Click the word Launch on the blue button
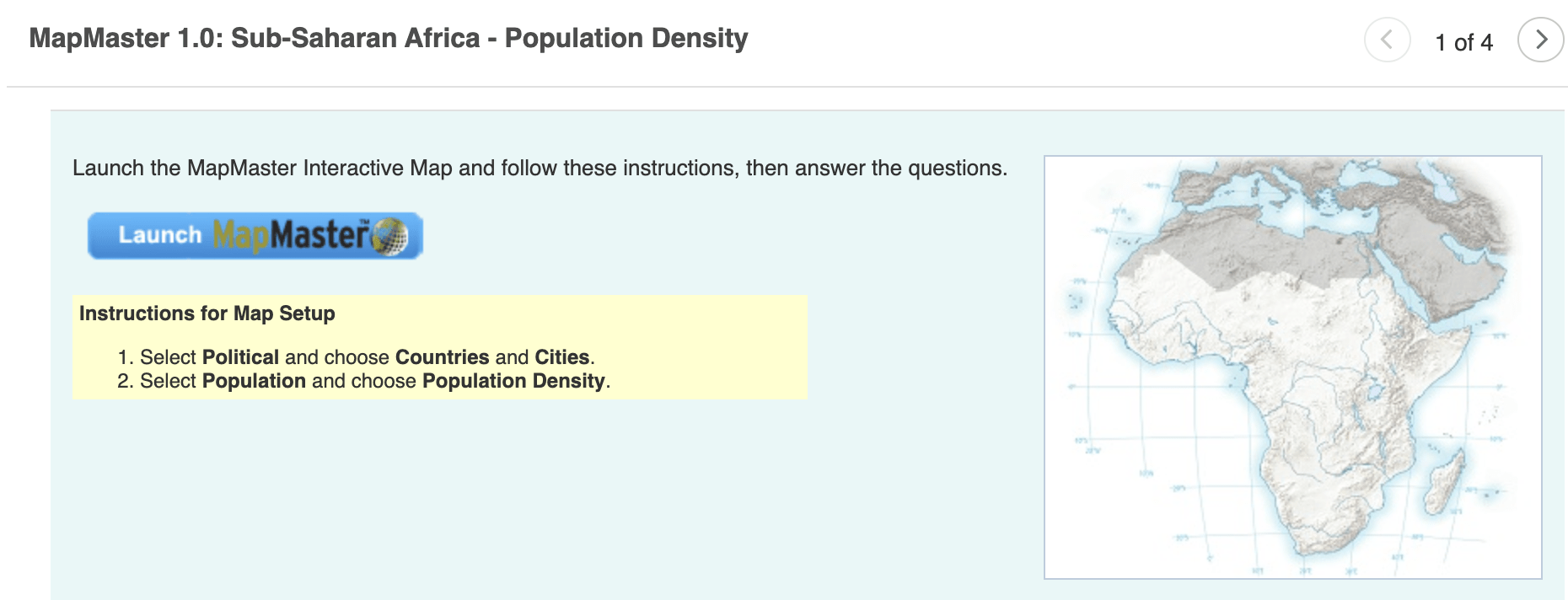The height and width of the screenshot is (600, 1568). pos(160,235)
